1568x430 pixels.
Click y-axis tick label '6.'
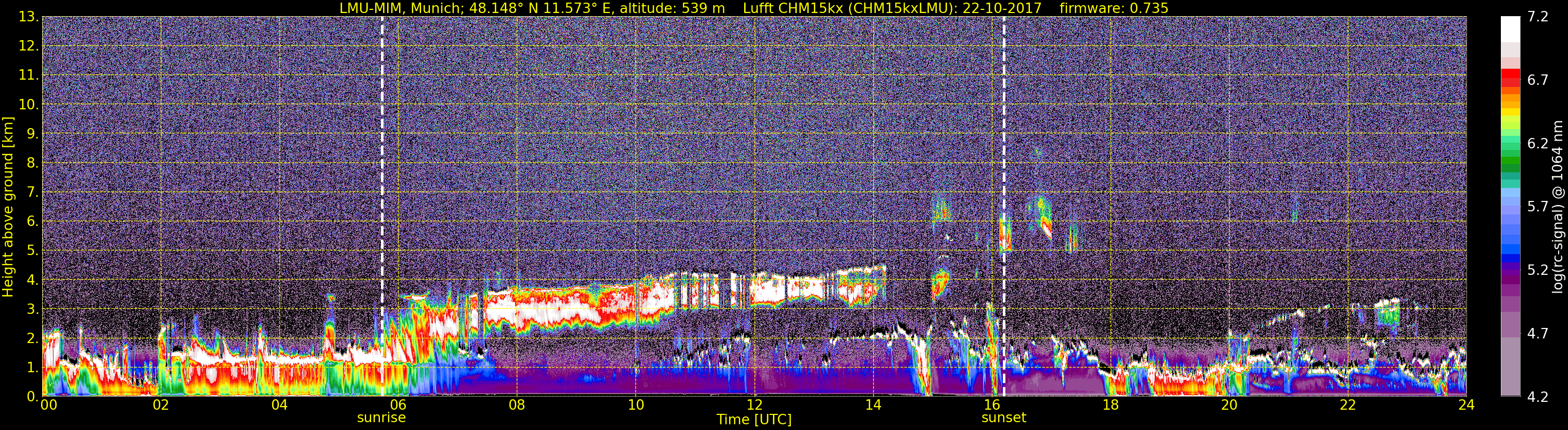32,222
